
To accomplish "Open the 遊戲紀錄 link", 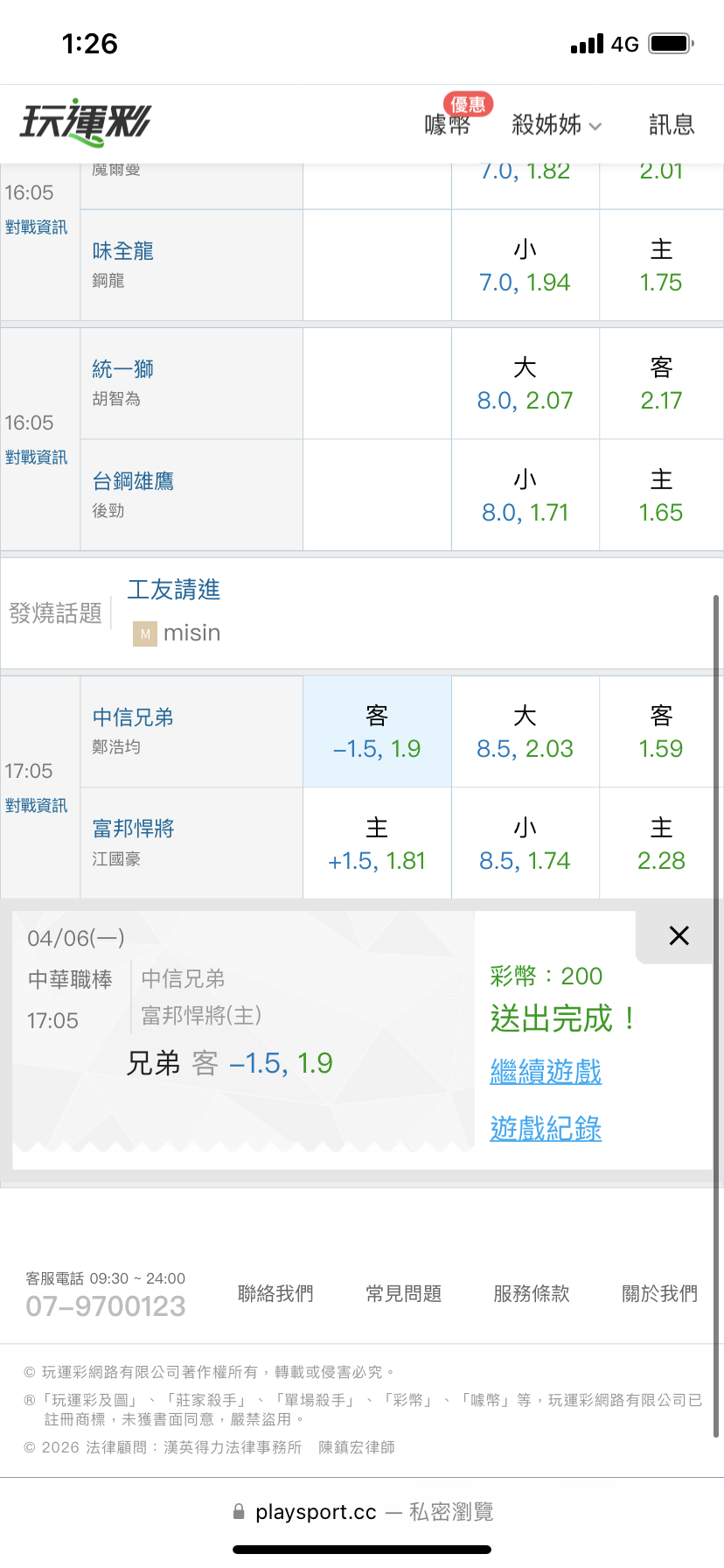I will pos(546,1129).
